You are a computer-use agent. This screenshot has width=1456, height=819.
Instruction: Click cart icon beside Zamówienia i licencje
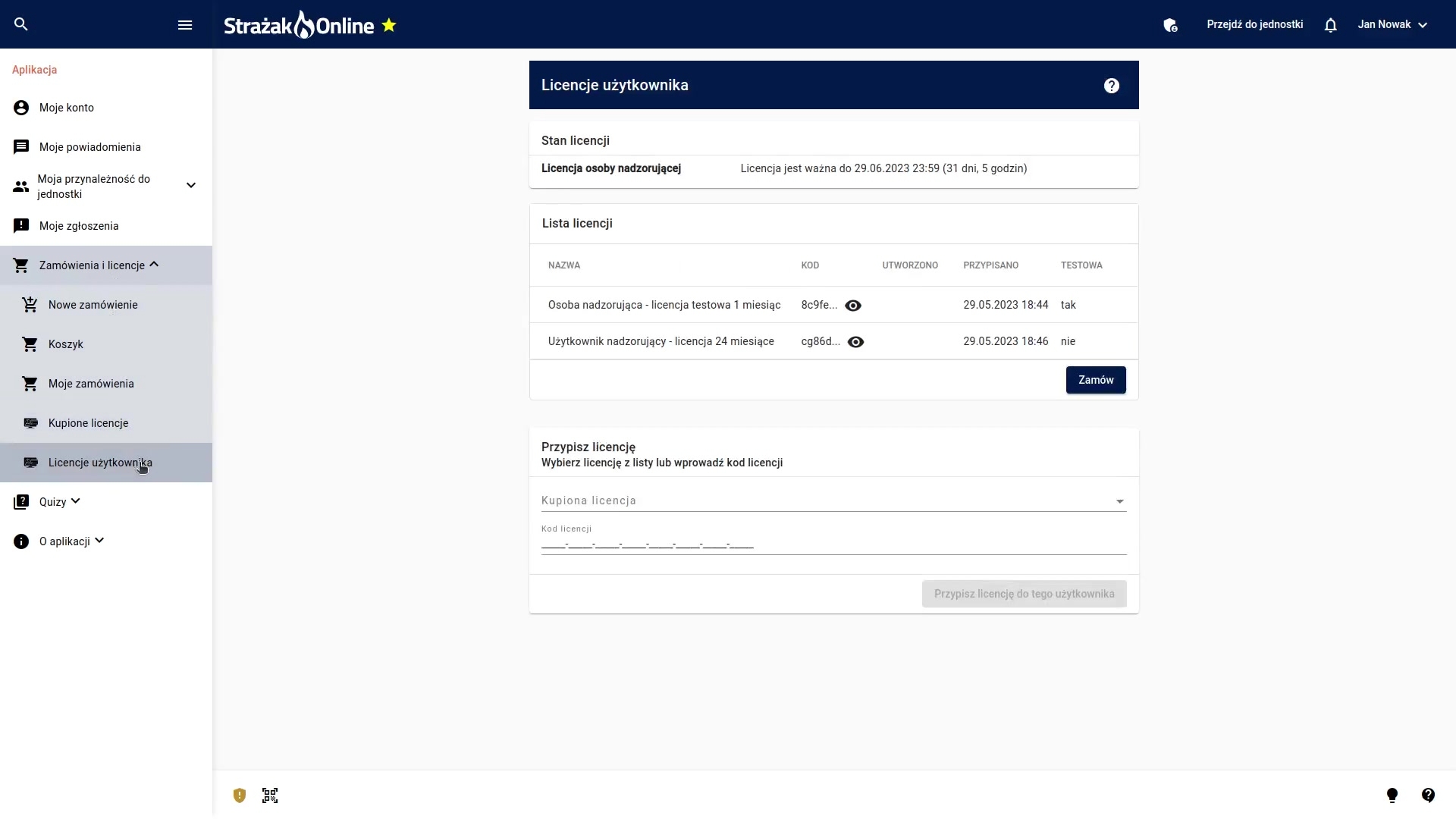(21, 265)
